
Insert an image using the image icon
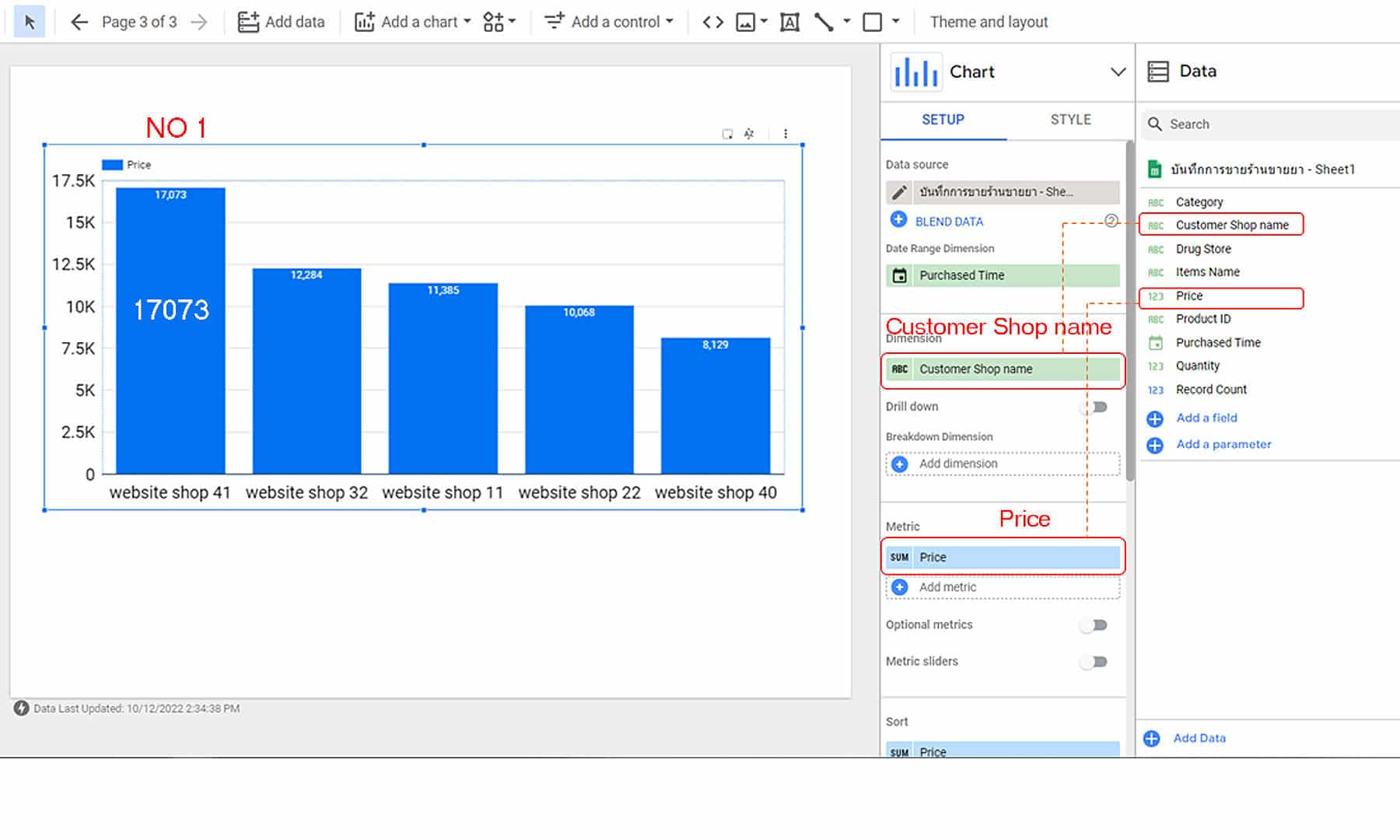[744, 22]
